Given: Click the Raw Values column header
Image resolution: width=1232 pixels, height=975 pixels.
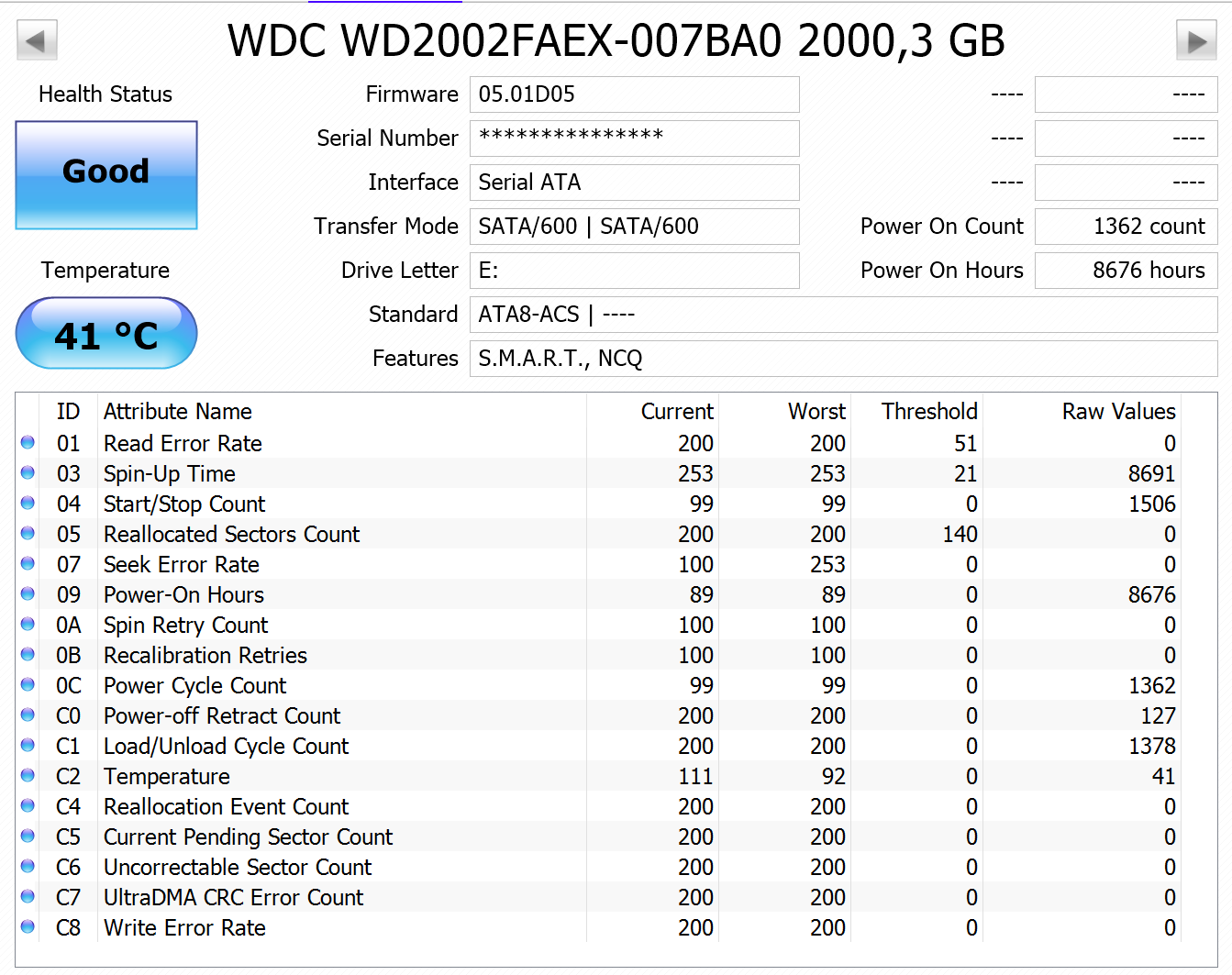Looking at the screenshot, I should click(x=1119, y=412).
